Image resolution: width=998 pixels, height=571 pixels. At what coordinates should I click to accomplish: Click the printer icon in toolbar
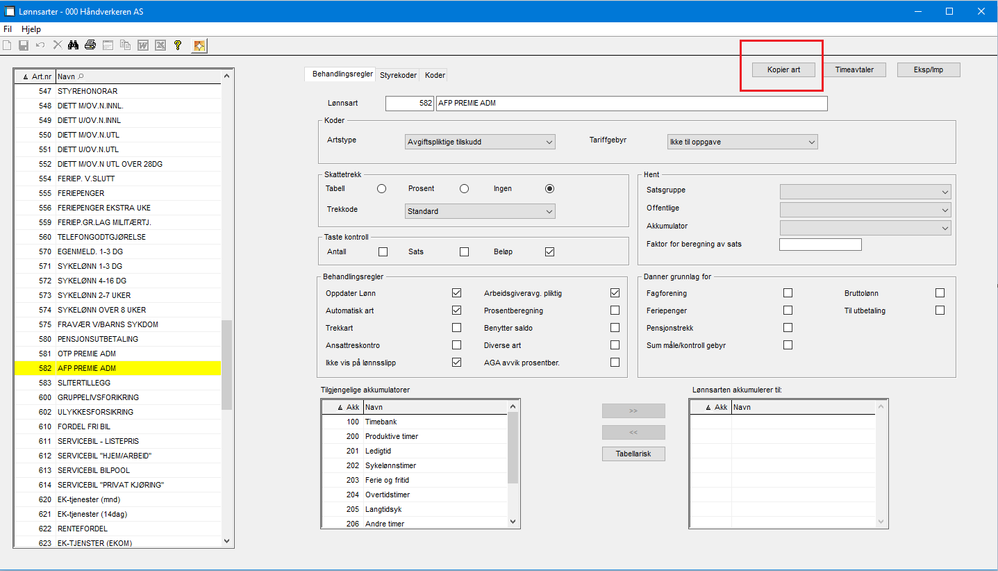90,45
